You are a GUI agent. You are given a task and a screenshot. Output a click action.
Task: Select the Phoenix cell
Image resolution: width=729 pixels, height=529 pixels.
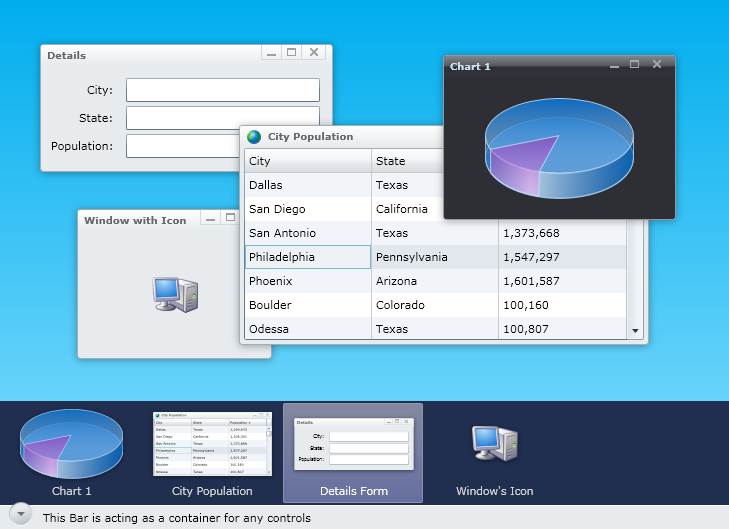(308, 281)
